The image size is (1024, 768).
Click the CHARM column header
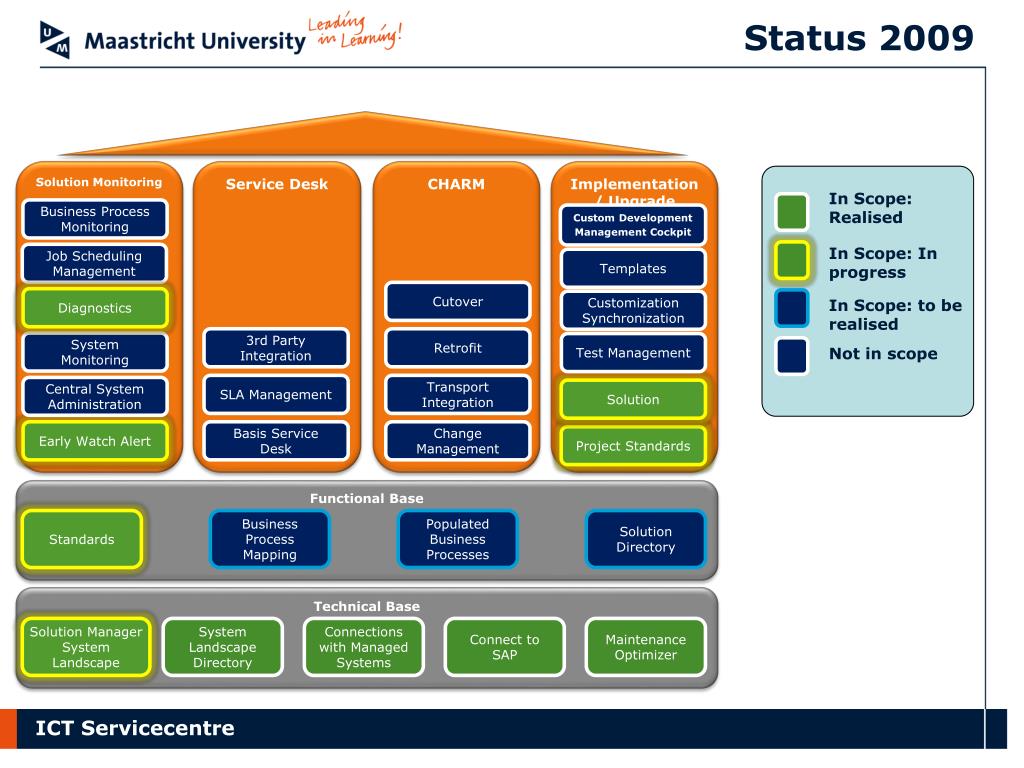(456, 184)
